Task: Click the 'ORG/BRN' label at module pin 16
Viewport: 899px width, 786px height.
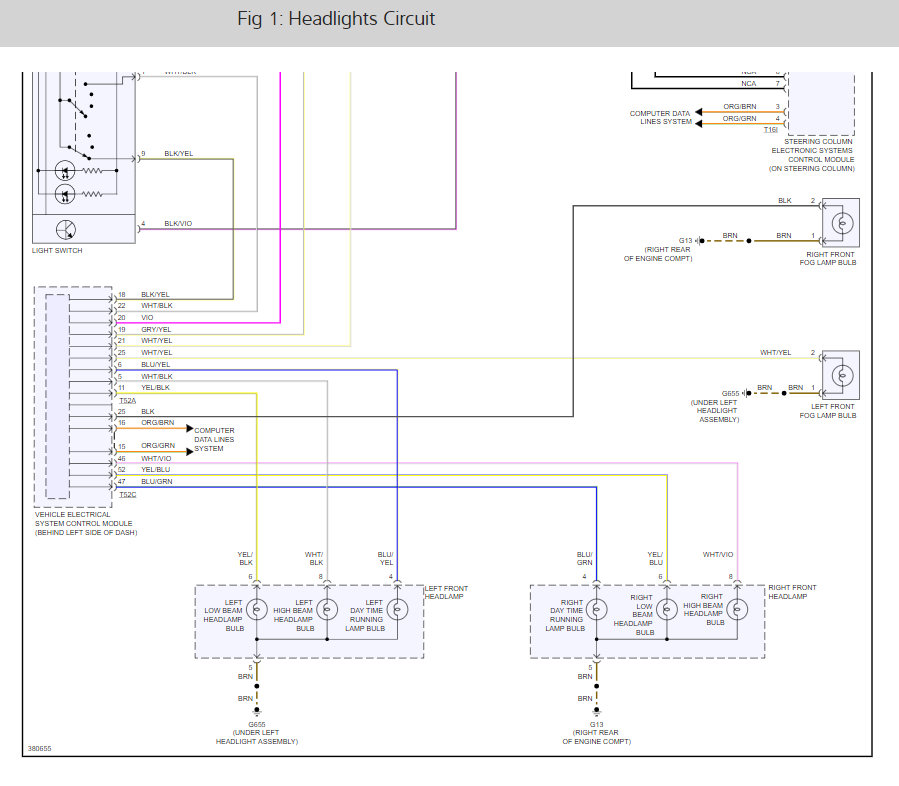Action: pyautogui.click(x=157, y=423)
